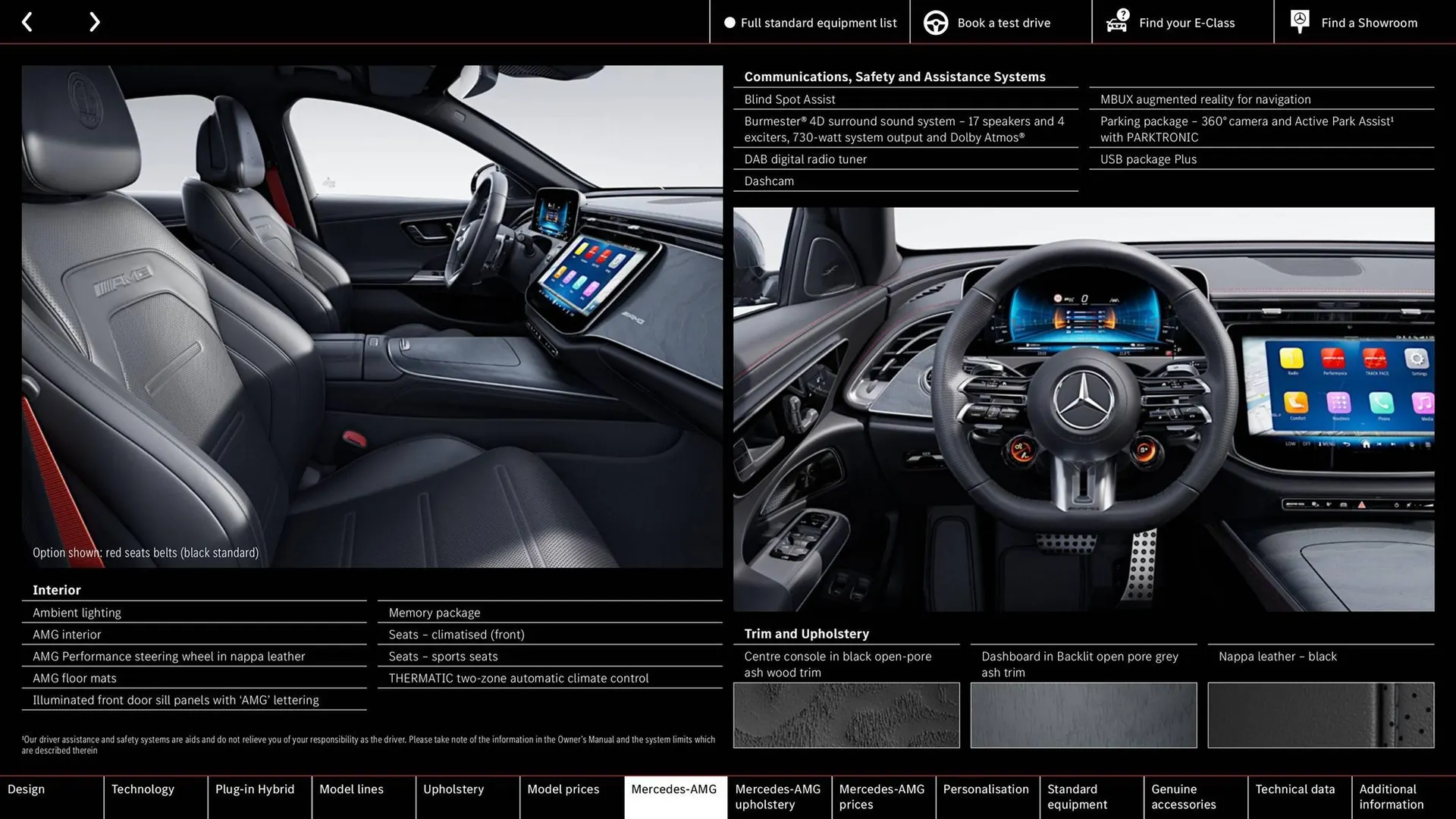Image resolution: width=1456 pixels, height=819 pixels.
Task: Click the grey ash dashboard trim sample
Action: 1083,714
